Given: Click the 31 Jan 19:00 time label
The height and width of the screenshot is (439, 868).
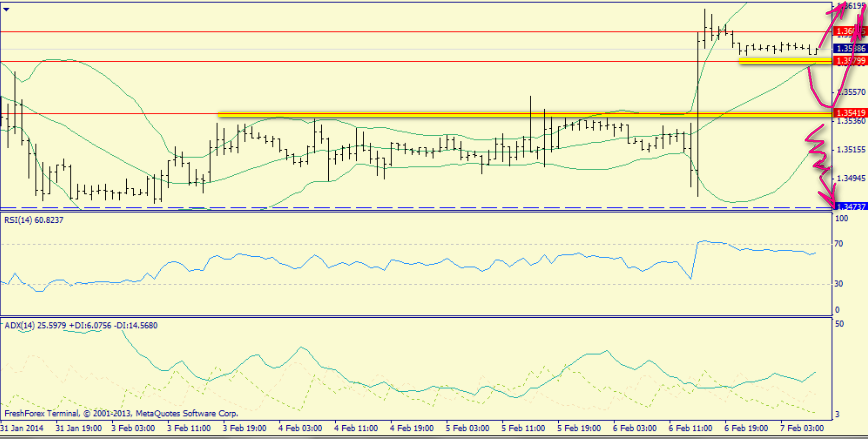Looking at the screenshot, I should (78, 428).
